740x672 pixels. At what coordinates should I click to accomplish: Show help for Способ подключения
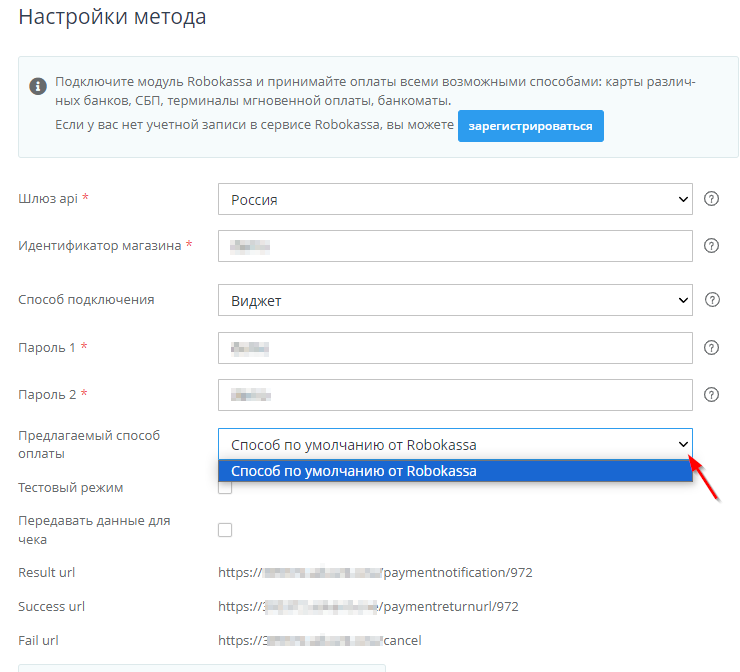[712, 300]
